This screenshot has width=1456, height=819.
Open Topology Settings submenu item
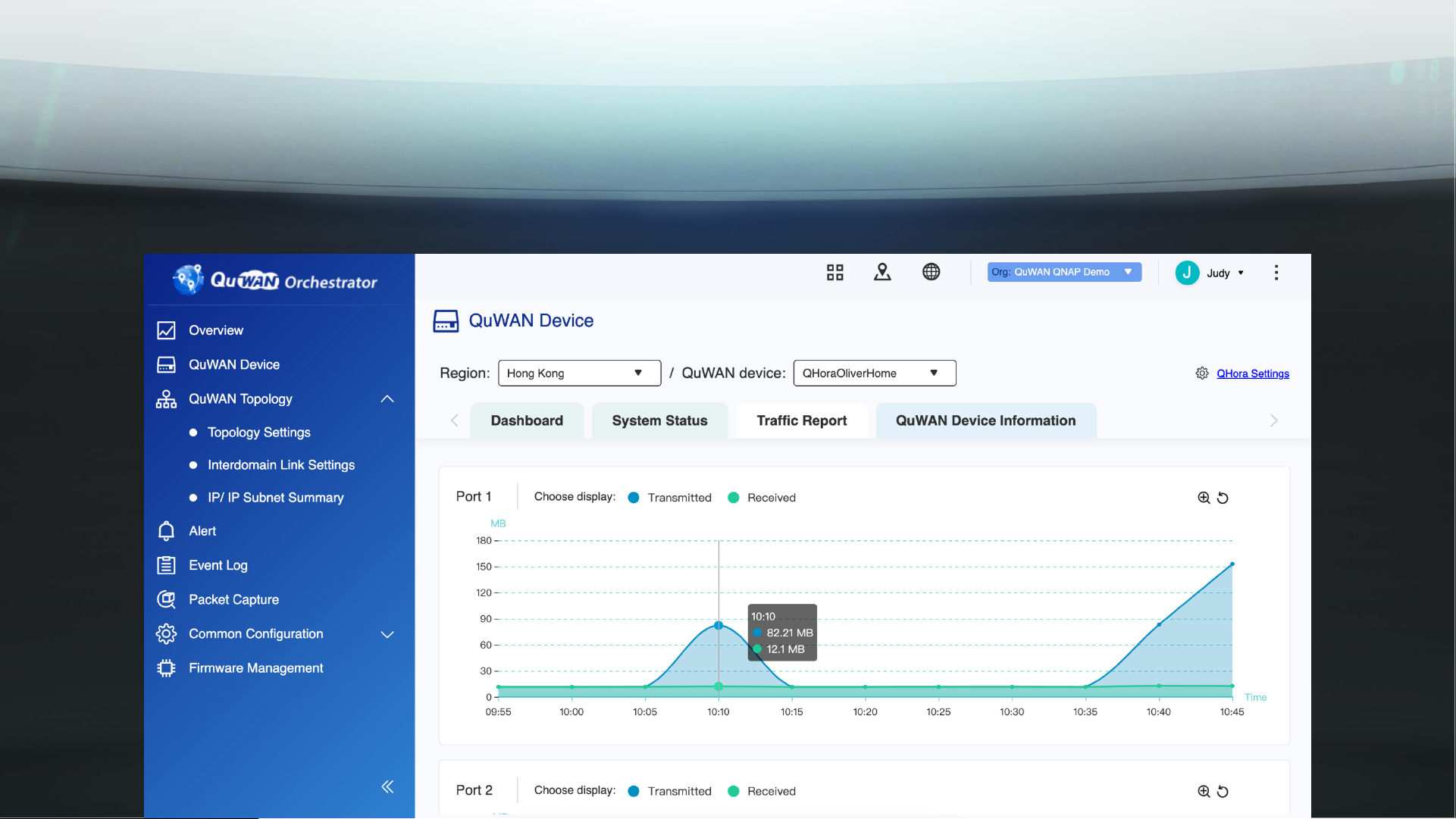click(x=259, y=433)
